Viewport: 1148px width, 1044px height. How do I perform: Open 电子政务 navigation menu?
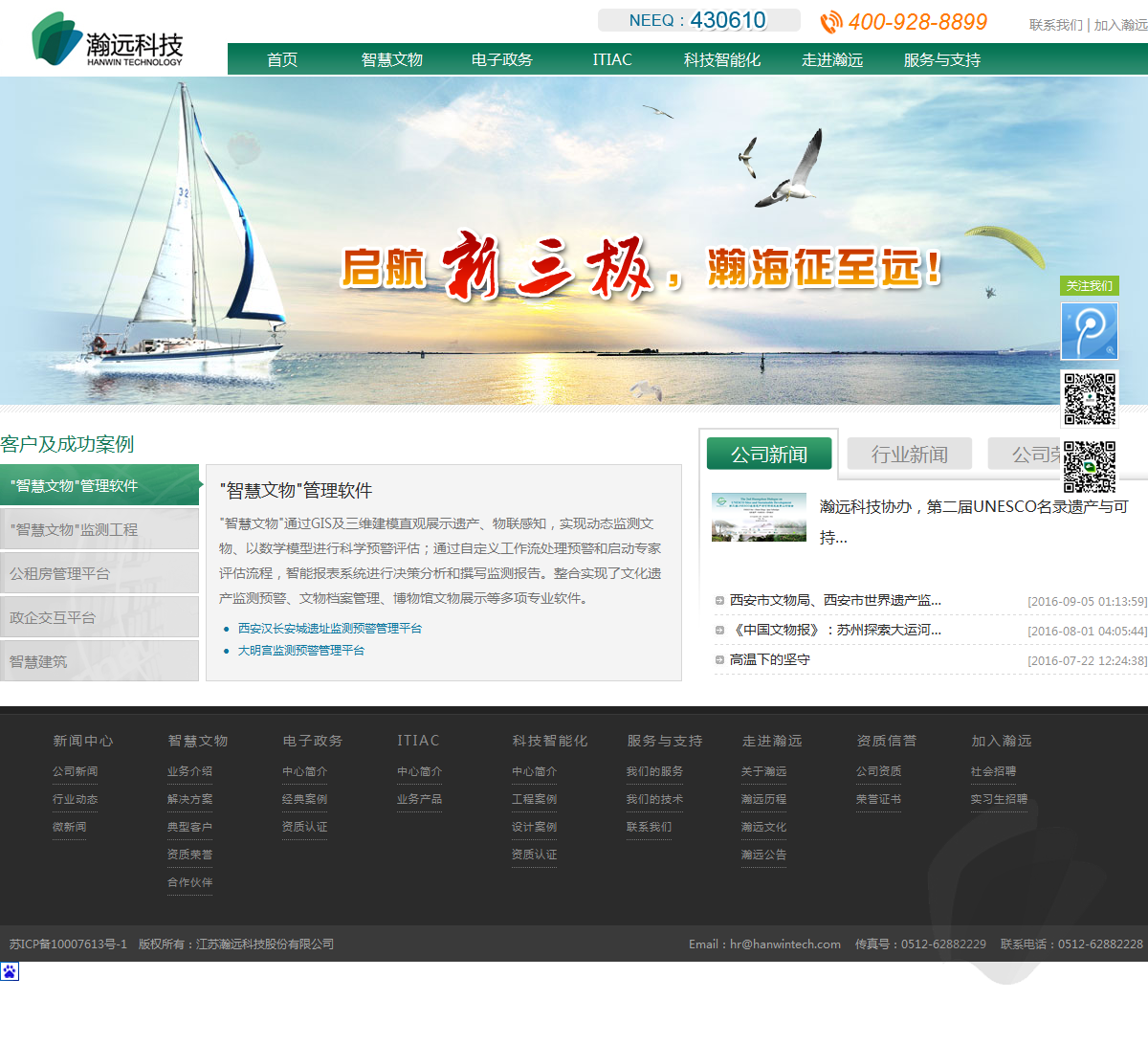click(502, 59)
